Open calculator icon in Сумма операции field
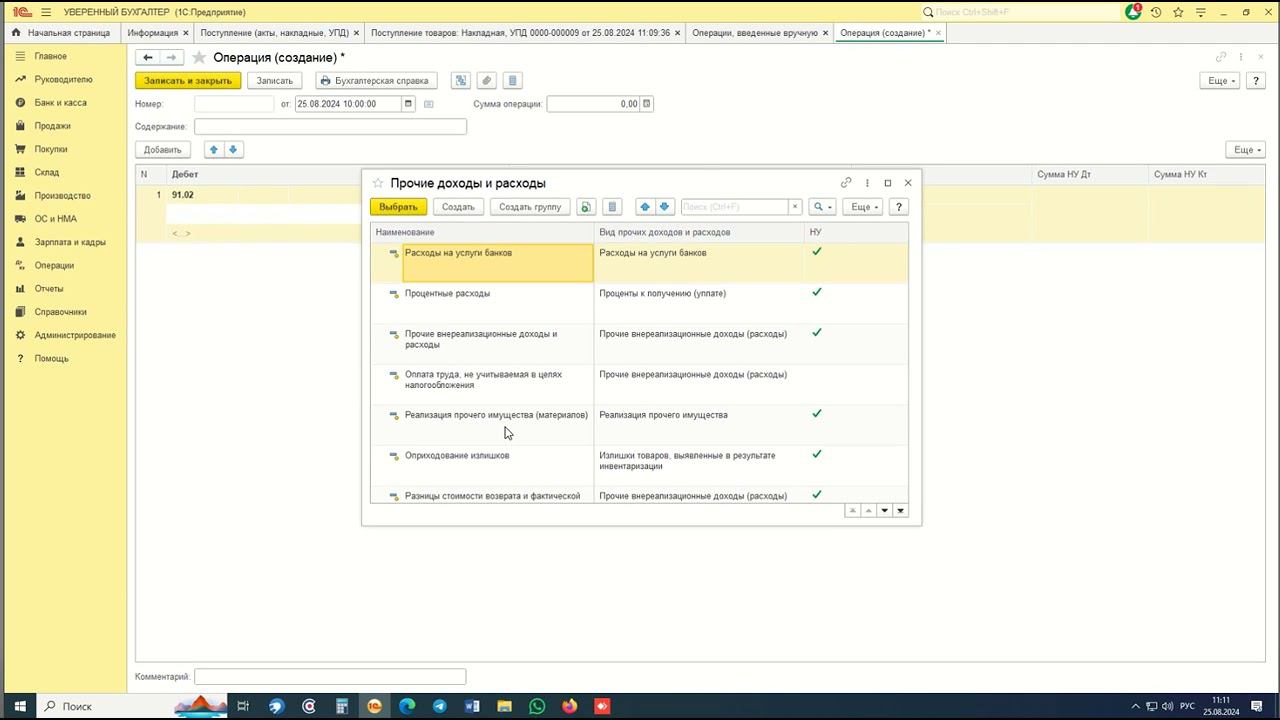Image resolution: width=1280 pixels, height=720 pixels. [647, 104]
